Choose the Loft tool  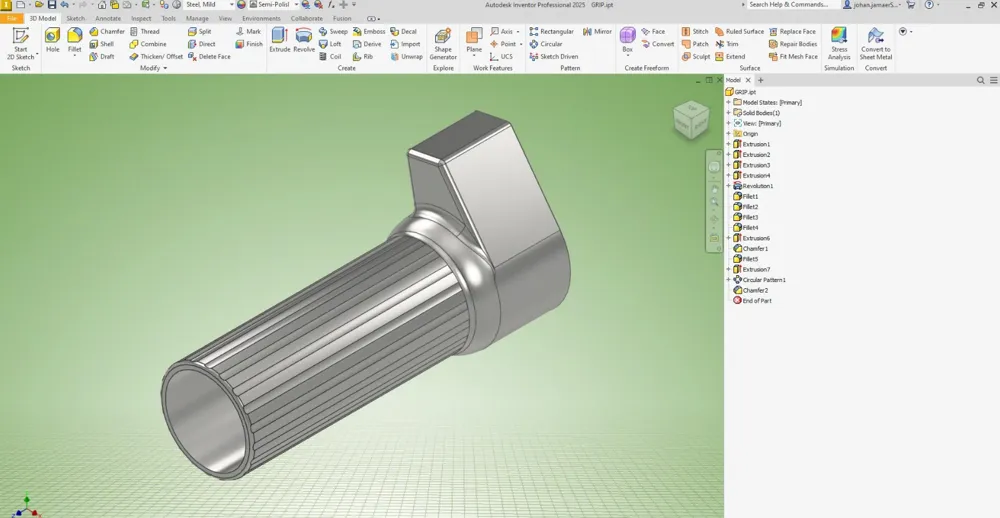click(x=330, y=44)
